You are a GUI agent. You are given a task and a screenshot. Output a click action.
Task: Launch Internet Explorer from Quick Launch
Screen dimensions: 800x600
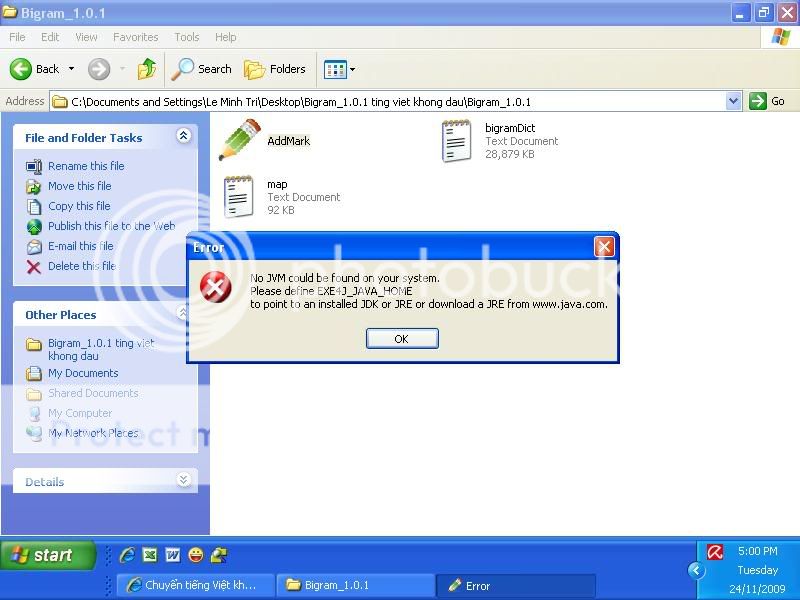127,554
